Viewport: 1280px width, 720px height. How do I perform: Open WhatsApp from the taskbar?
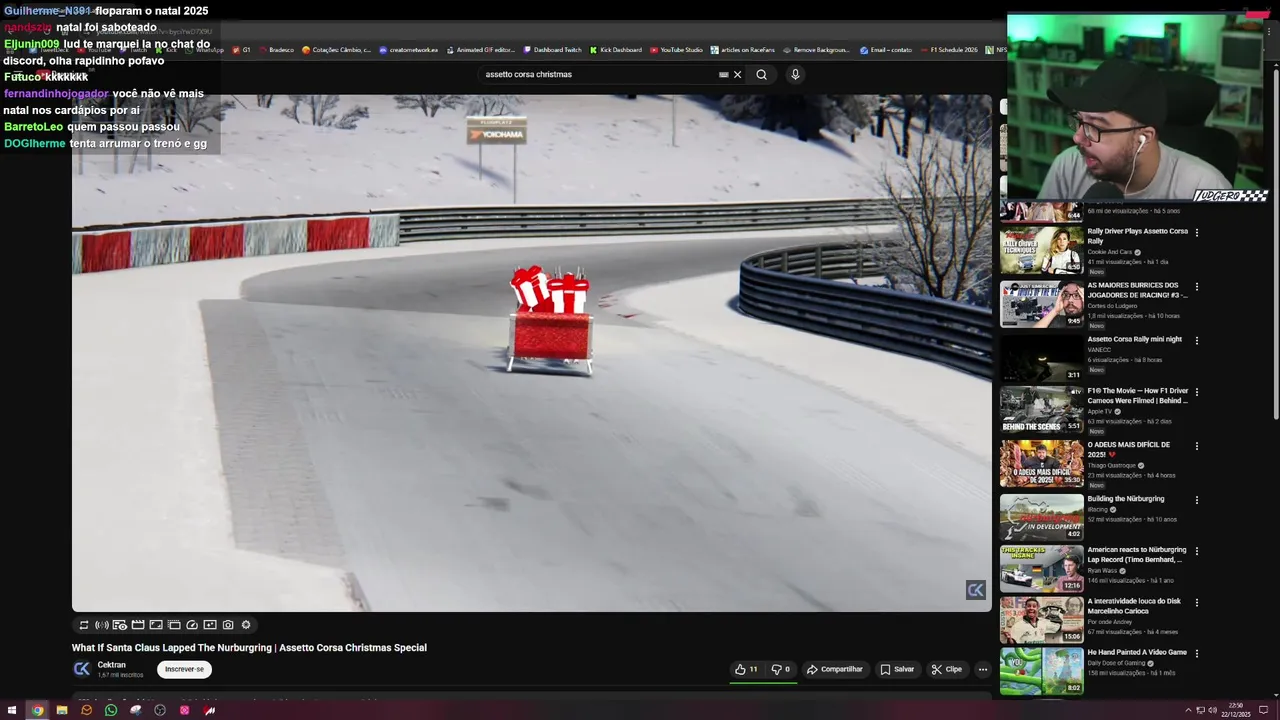(x=111, y=710)
